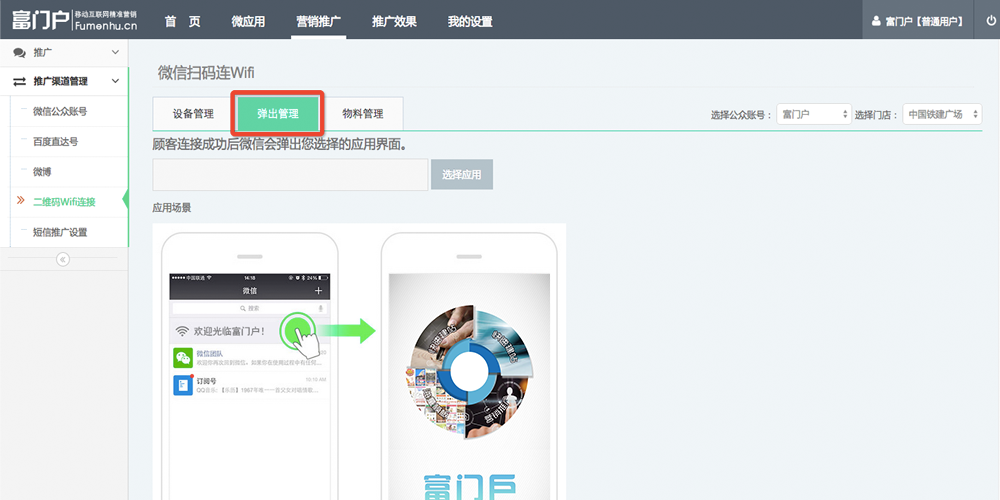
Task: Click the 应用场景 phone mockup image
Action: [x=359, y=362]
